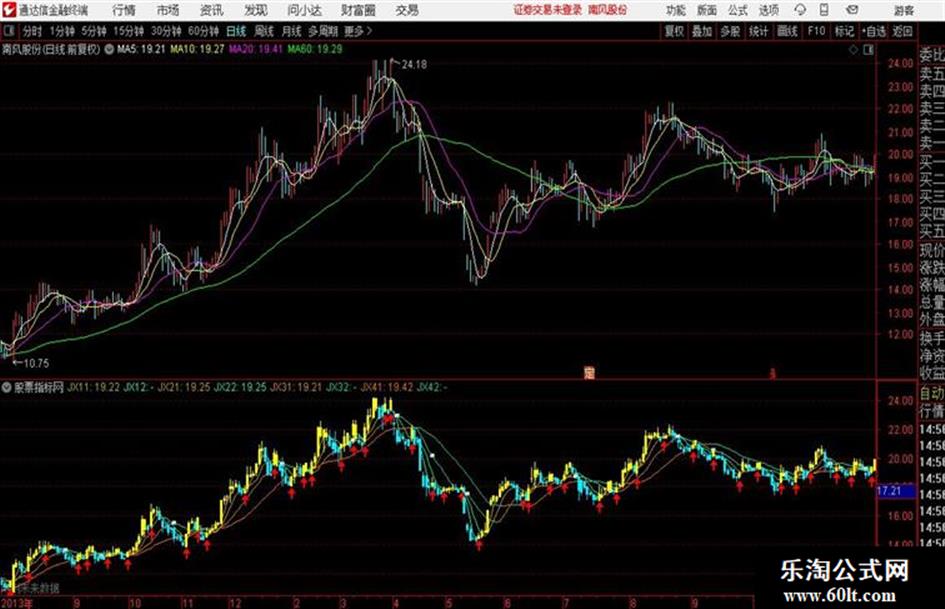Switch to the 15分钟 period

pos(128,31)
